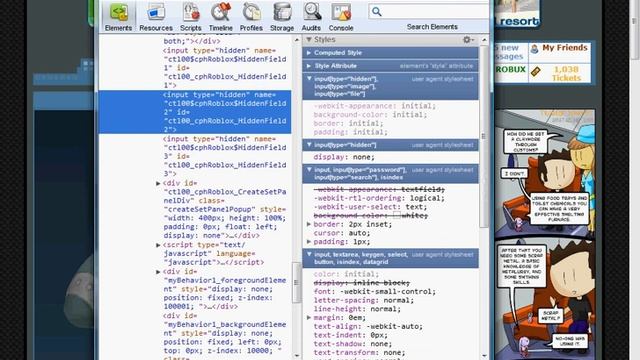This screenshot has height=360, width=640.
Task: Expand the myBehavior1_foregroundElement div node
Action: point(158,271)
